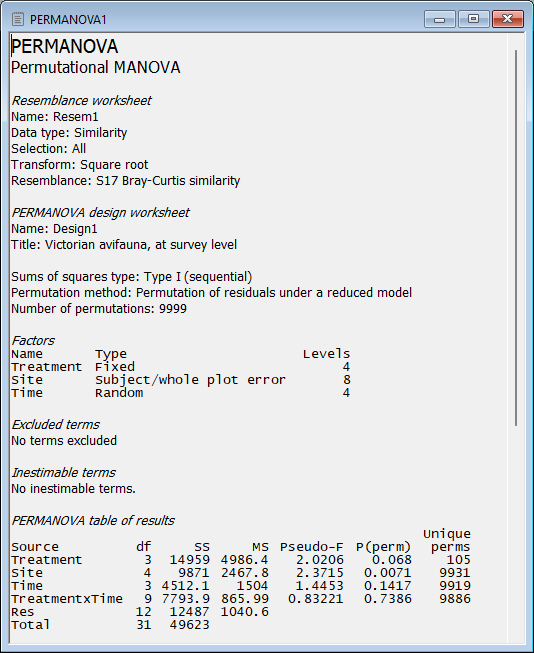Click the 'Random' type for Time
Image resolution: width=534 pixels, height=653 pixels.
tap(119, 393)
